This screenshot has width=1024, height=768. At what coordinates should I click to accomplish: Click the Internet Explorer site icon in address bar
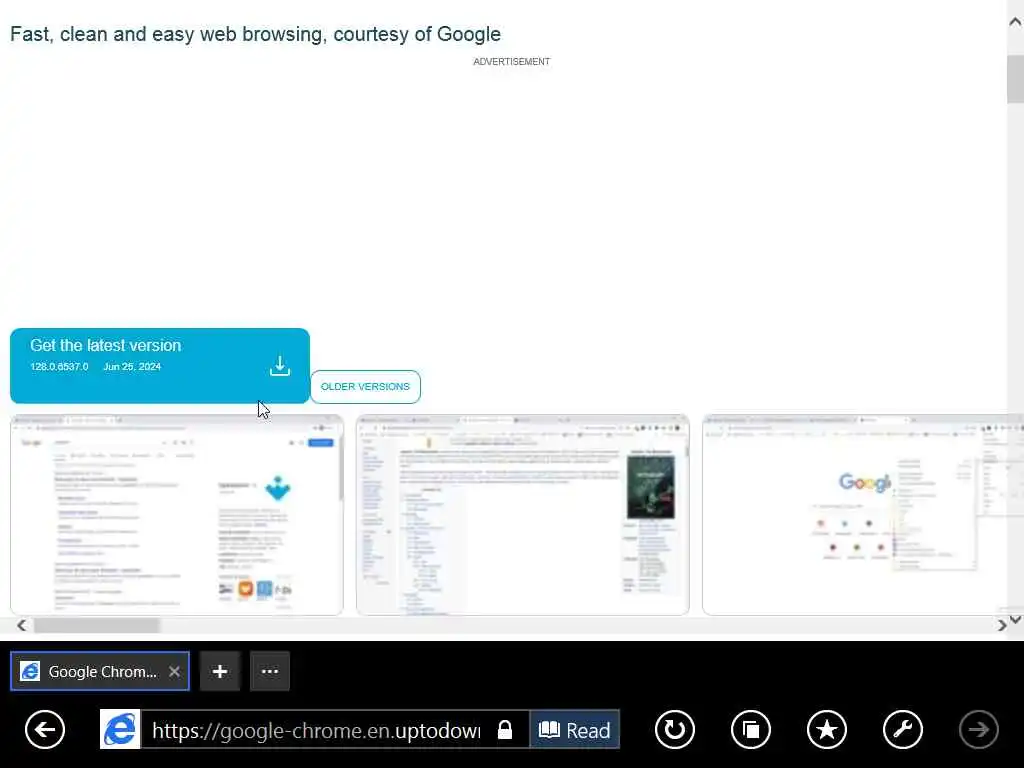pyautogui.click(x=120, y=729)
